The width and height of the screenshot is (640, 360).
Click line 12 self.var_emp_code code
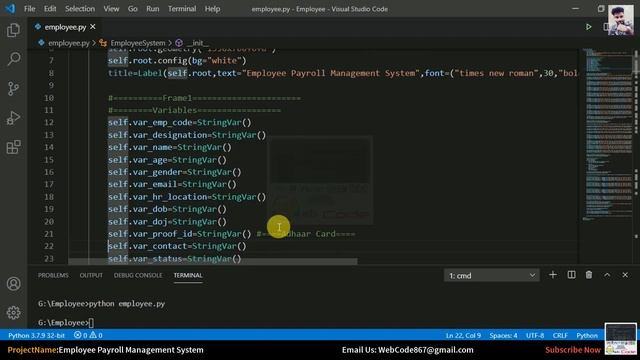point(180,122)
